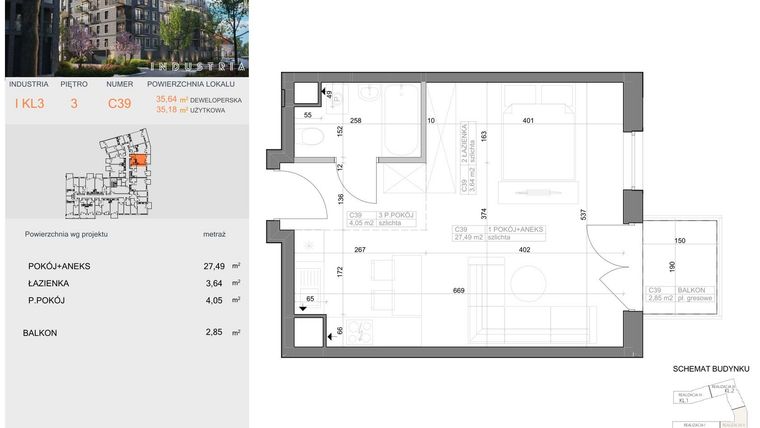This screenshot has width=760, height=428.
Task: Click the round coffee table symbol
Action: coord(529,285)
